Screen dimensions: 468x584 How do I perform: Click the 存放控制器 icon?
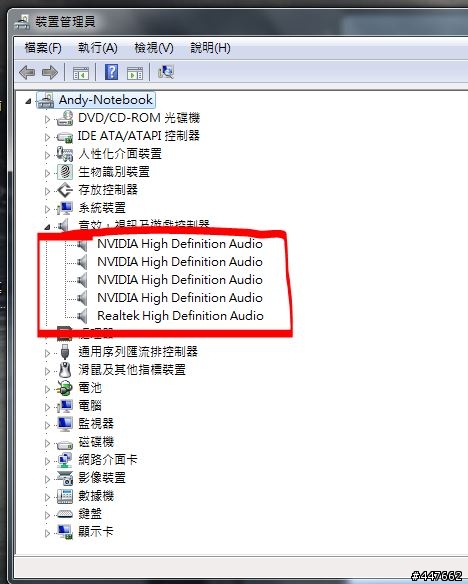pyautogui.click(x=65, y=190)
